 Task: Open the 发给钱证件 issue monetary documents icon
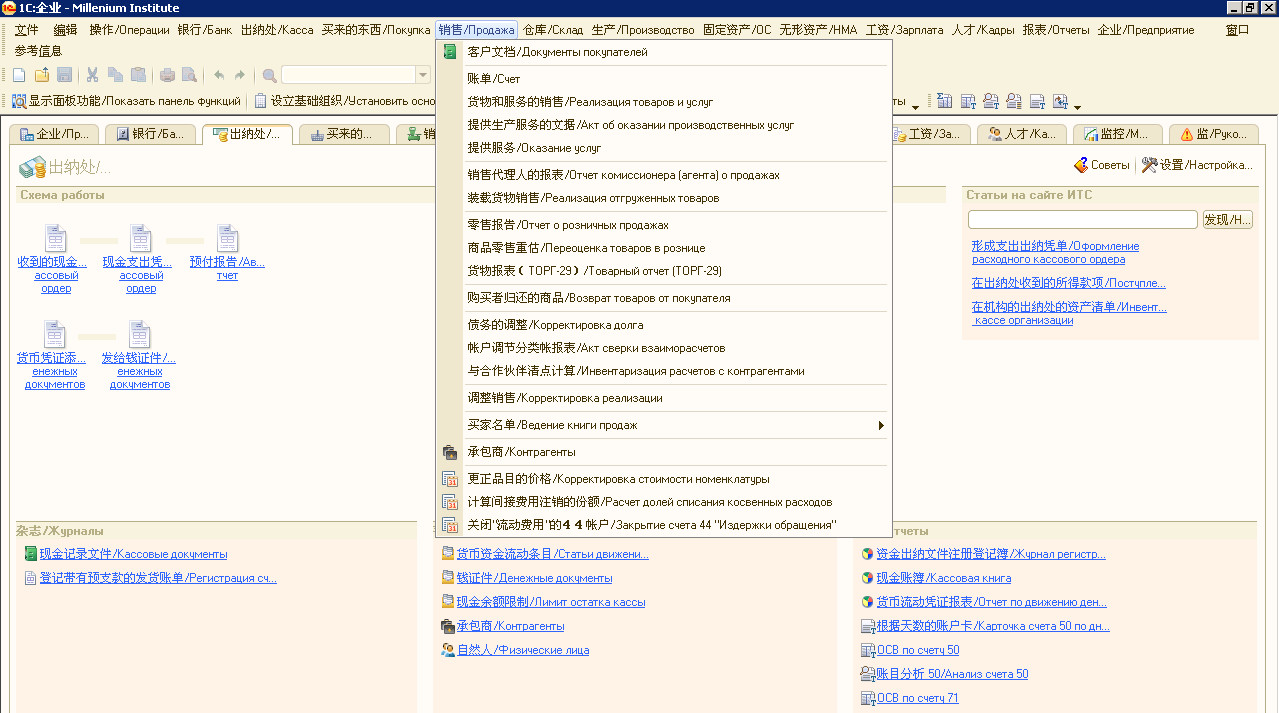pyautogui.click(x=141, y=334)
